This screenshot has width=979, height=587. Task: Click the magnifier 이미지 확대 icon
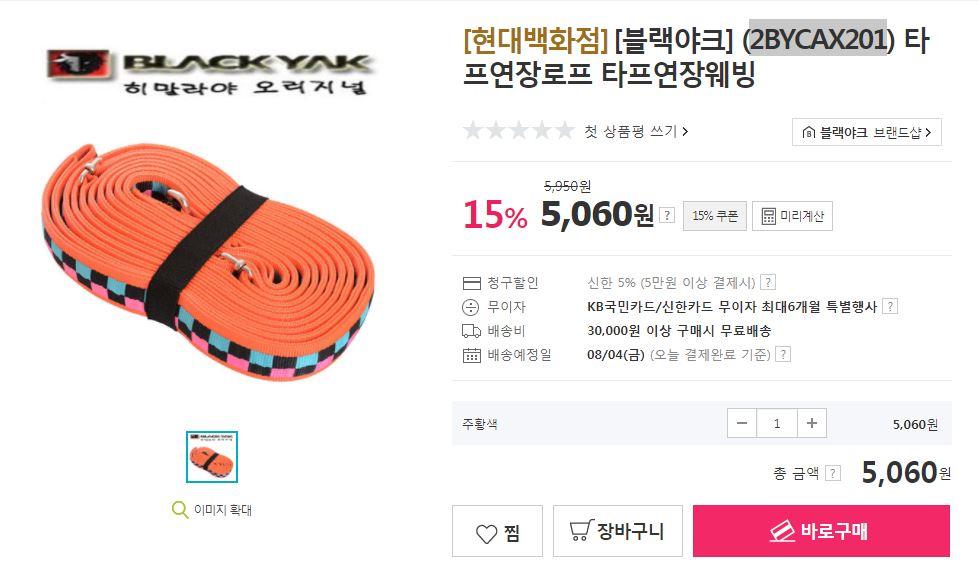coord(180,510)
